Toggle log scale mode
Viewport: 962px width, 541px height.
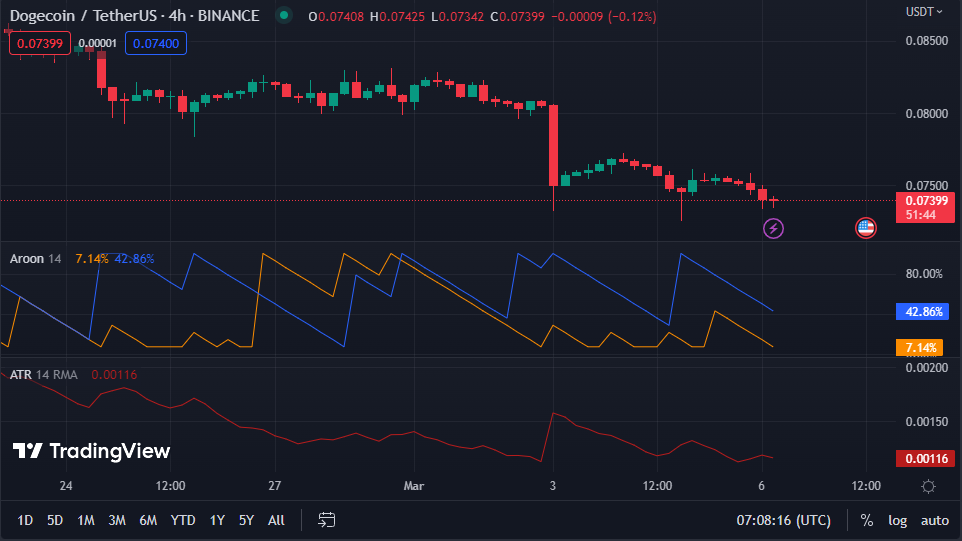click(898, 520)
